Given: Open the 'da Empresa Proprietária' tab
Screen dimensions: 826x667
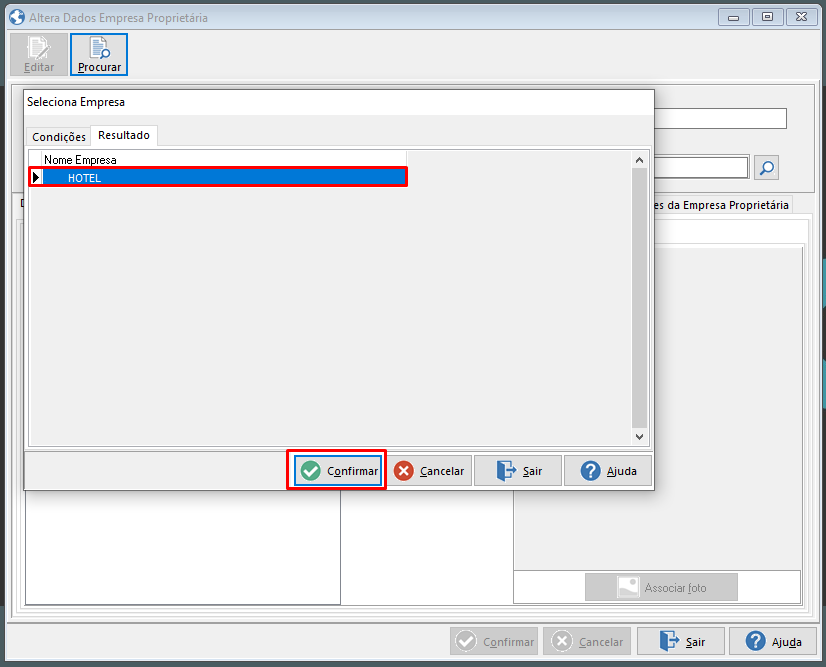Looking at the screenshot, I should 722,205.
